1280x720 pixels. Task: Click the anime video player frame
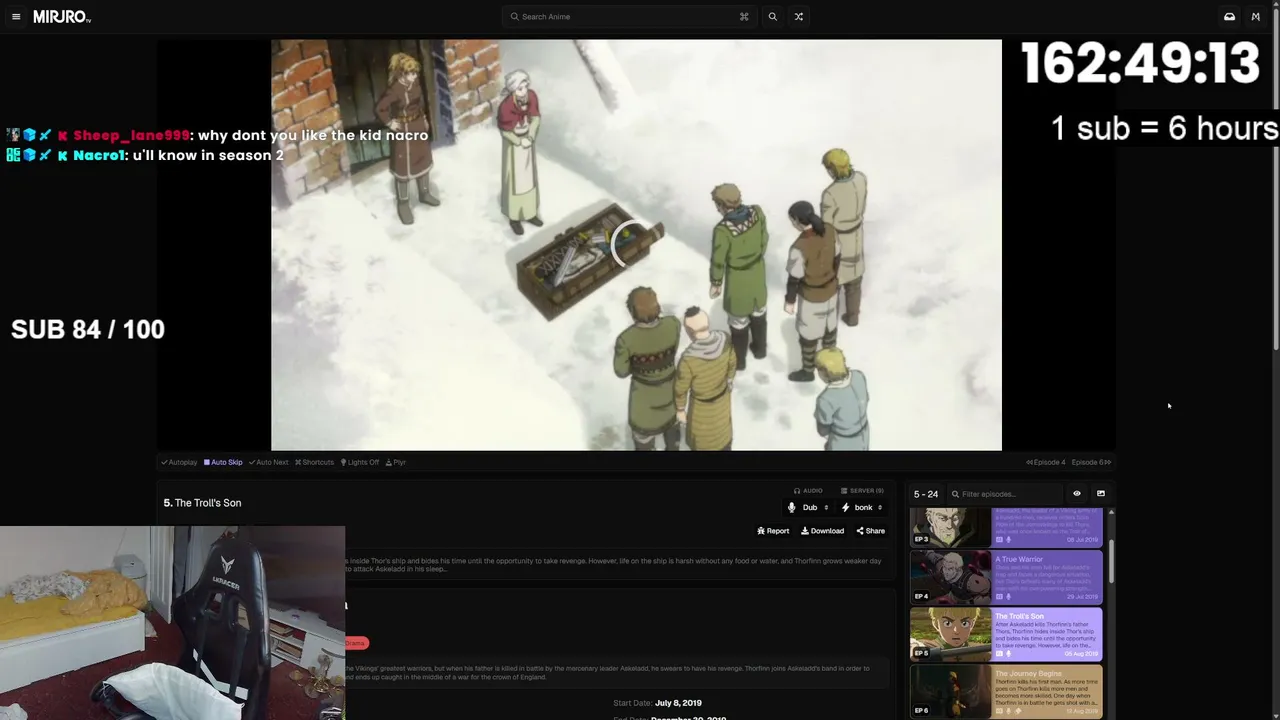636,245
